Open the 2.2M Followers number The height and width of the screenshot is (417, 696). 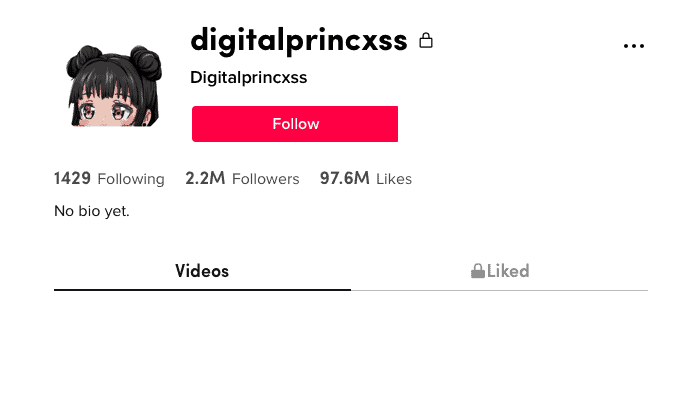205,179
